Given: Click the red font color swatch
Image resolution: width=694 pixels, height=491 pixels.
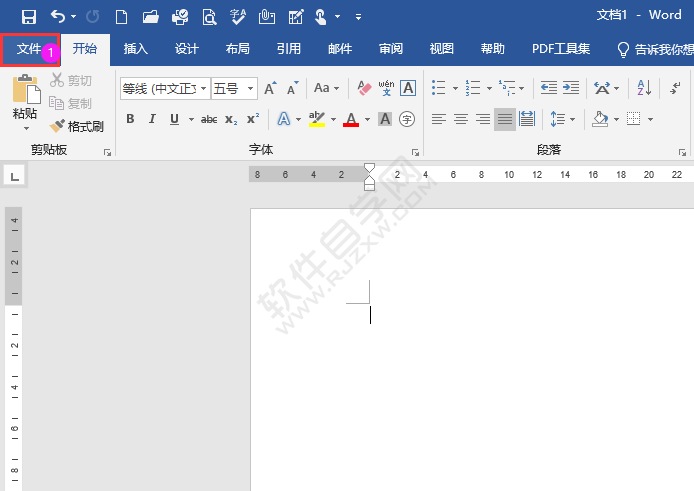Looking at the screenshot, I should coord(351,119).
